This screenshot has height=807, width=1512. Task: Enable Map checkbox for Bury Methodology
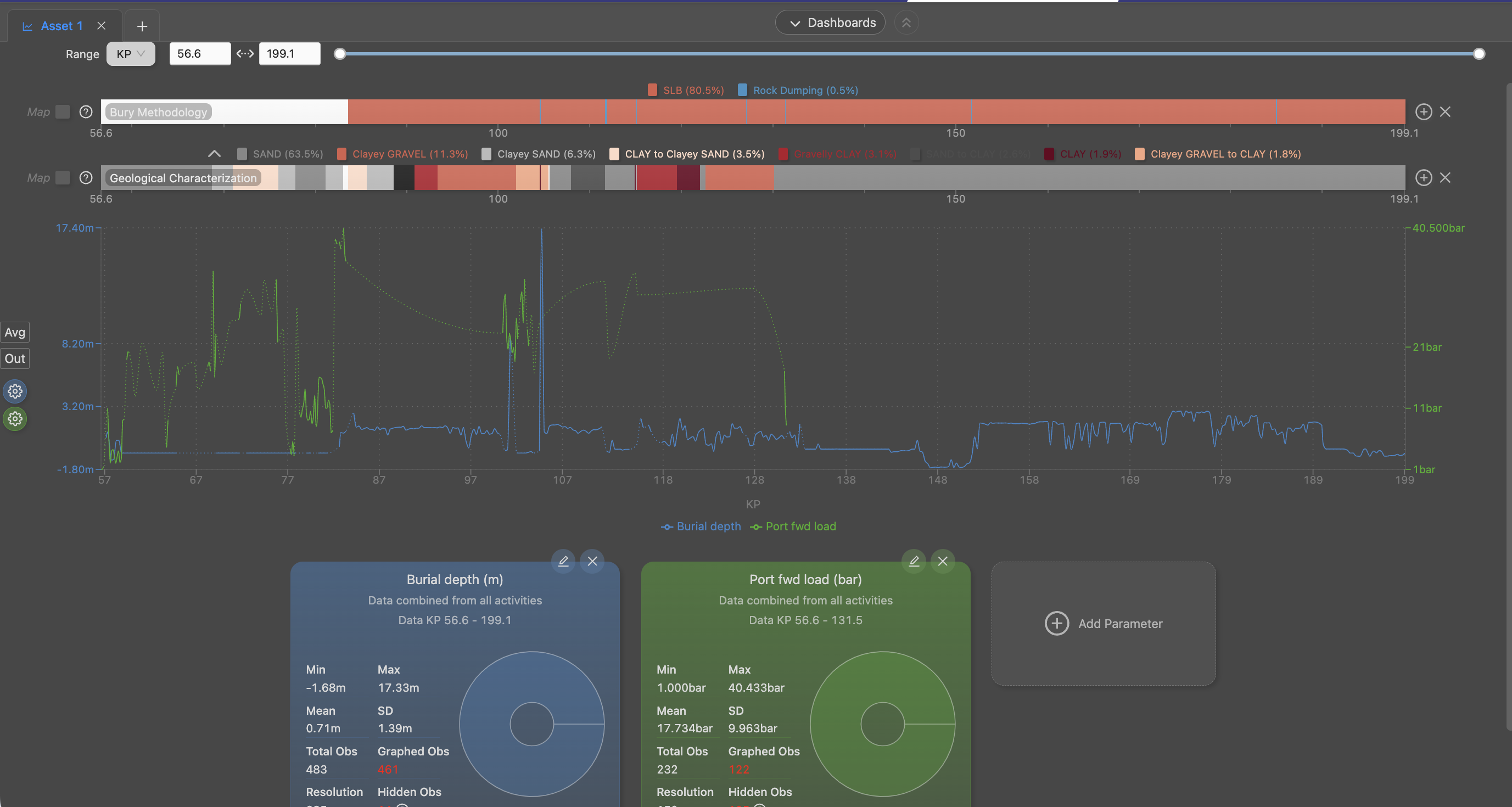[63, 111]
